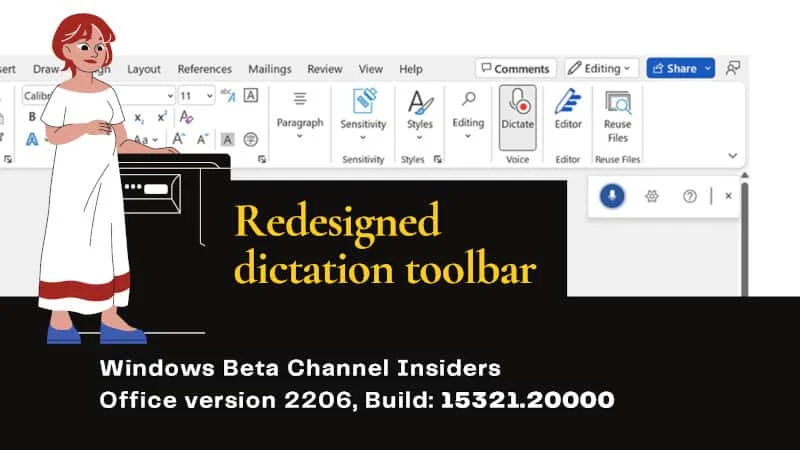800x450 pixels.
Task: Increase font size with Grow Font
Action: (178, 139)
